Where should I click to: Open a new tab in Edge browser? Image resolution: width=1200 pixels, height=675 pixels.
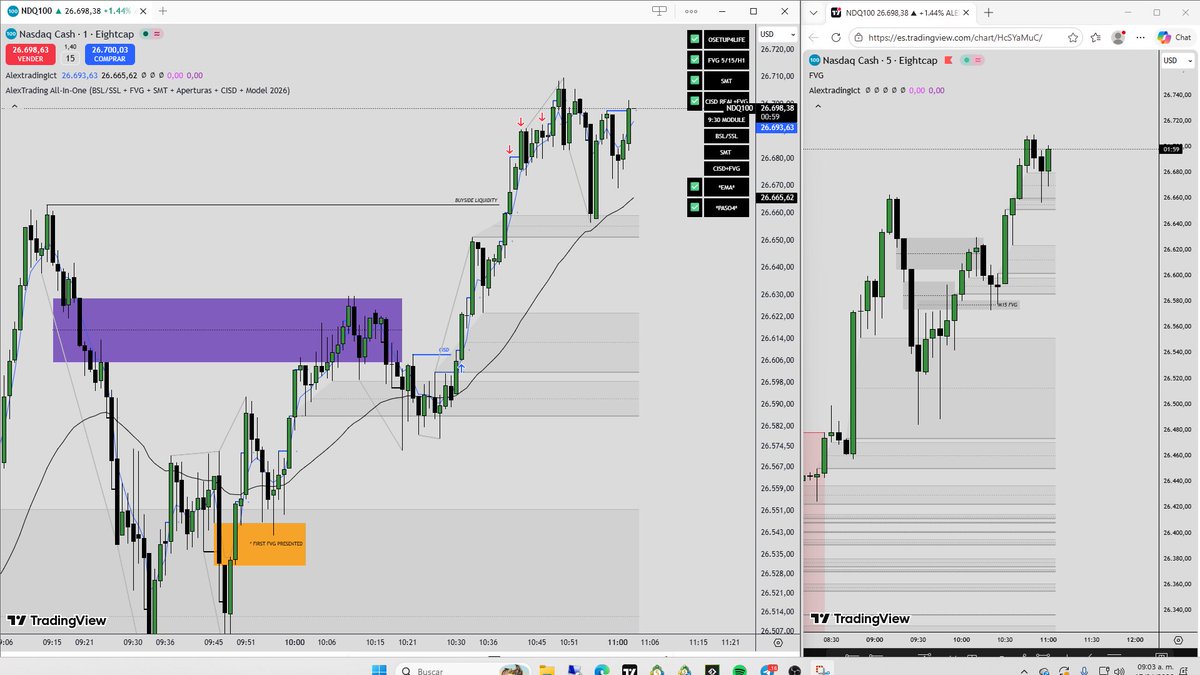point(988,12)
